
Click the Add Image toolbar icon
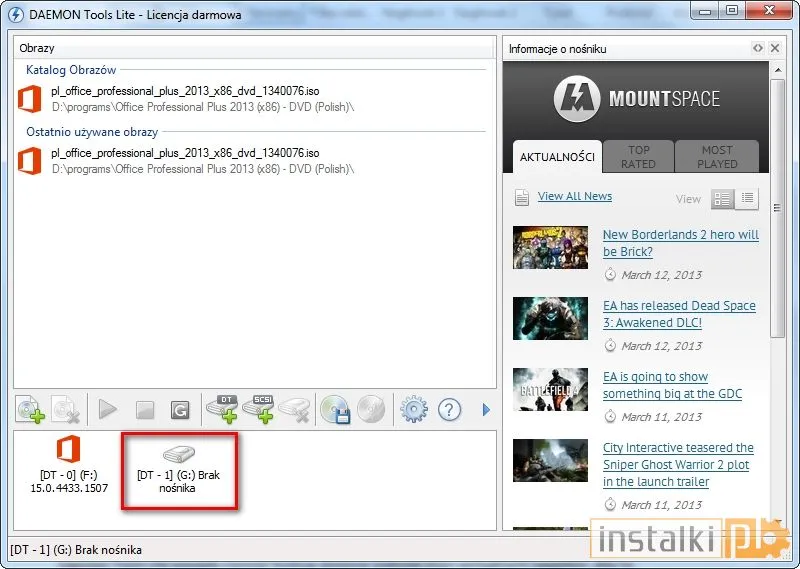point(31,409)
